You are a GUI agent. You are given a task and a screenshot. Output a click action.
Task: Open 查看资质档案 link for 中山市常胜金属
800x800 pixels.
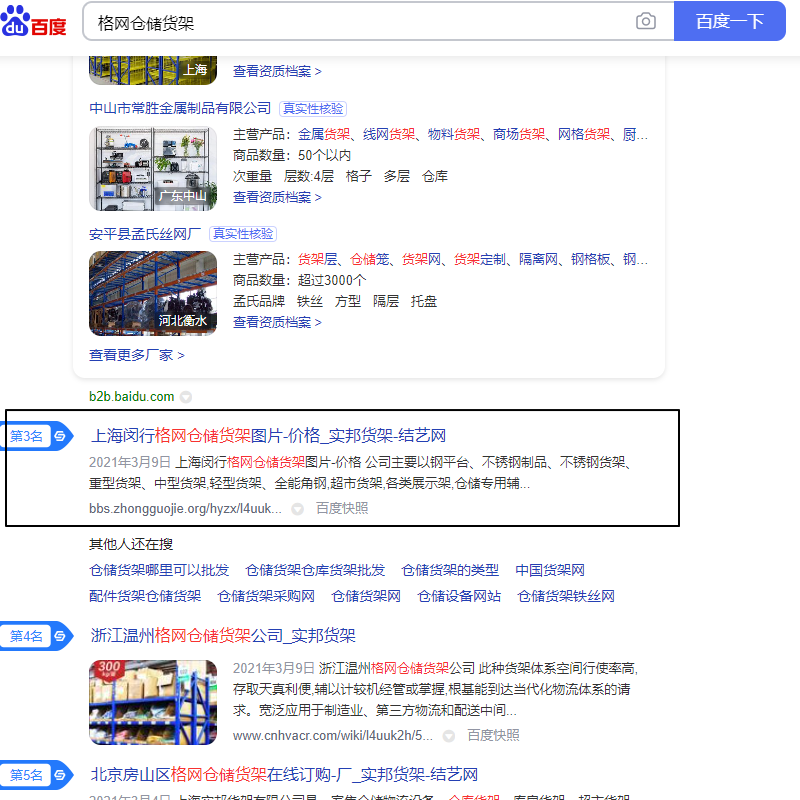point(277,197)
